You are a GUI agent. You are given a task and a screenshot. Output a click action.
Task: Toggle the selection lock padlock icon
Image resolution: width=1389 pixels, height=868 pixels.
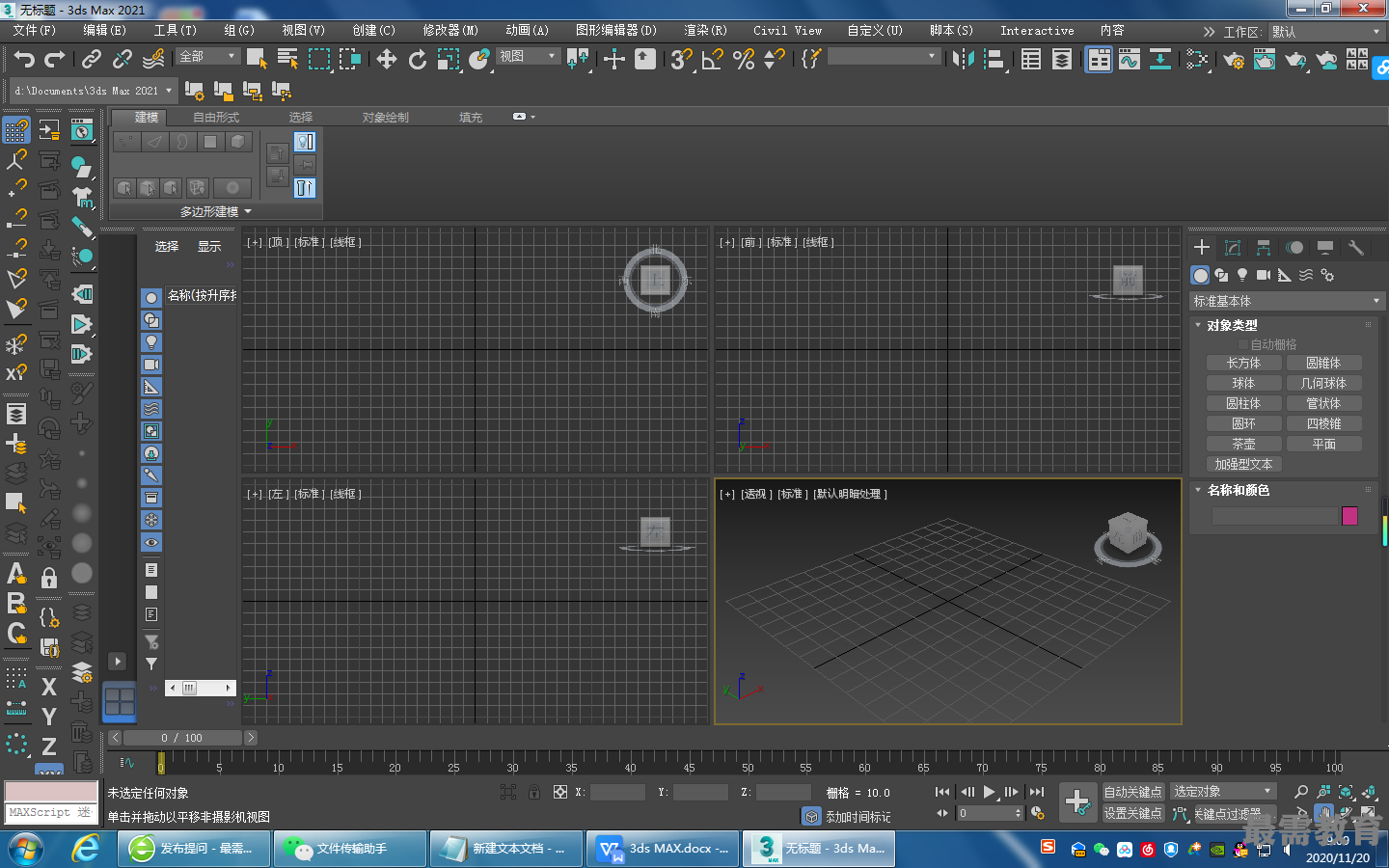[x=533, y=792]
